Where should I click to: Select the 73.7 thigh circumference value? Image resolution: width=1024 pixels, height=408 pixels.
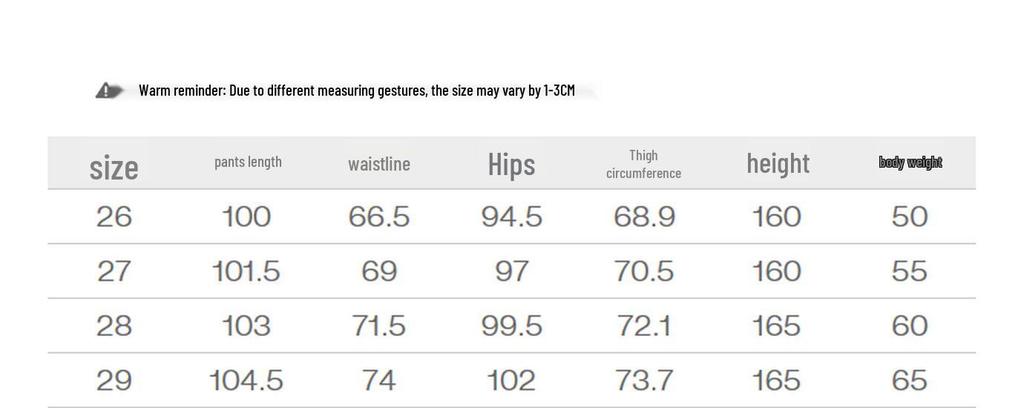(x=643, y=380)
